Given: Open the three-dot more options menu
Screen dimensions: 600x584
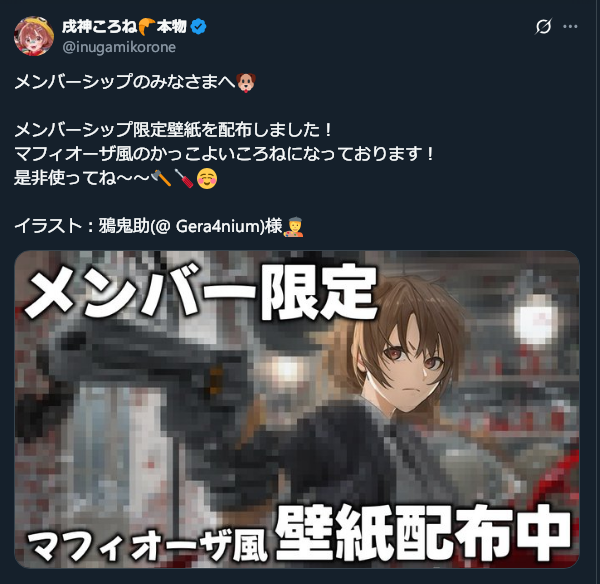Looking at the screenshot, I should pyautogui.click(x=570, y=26).
